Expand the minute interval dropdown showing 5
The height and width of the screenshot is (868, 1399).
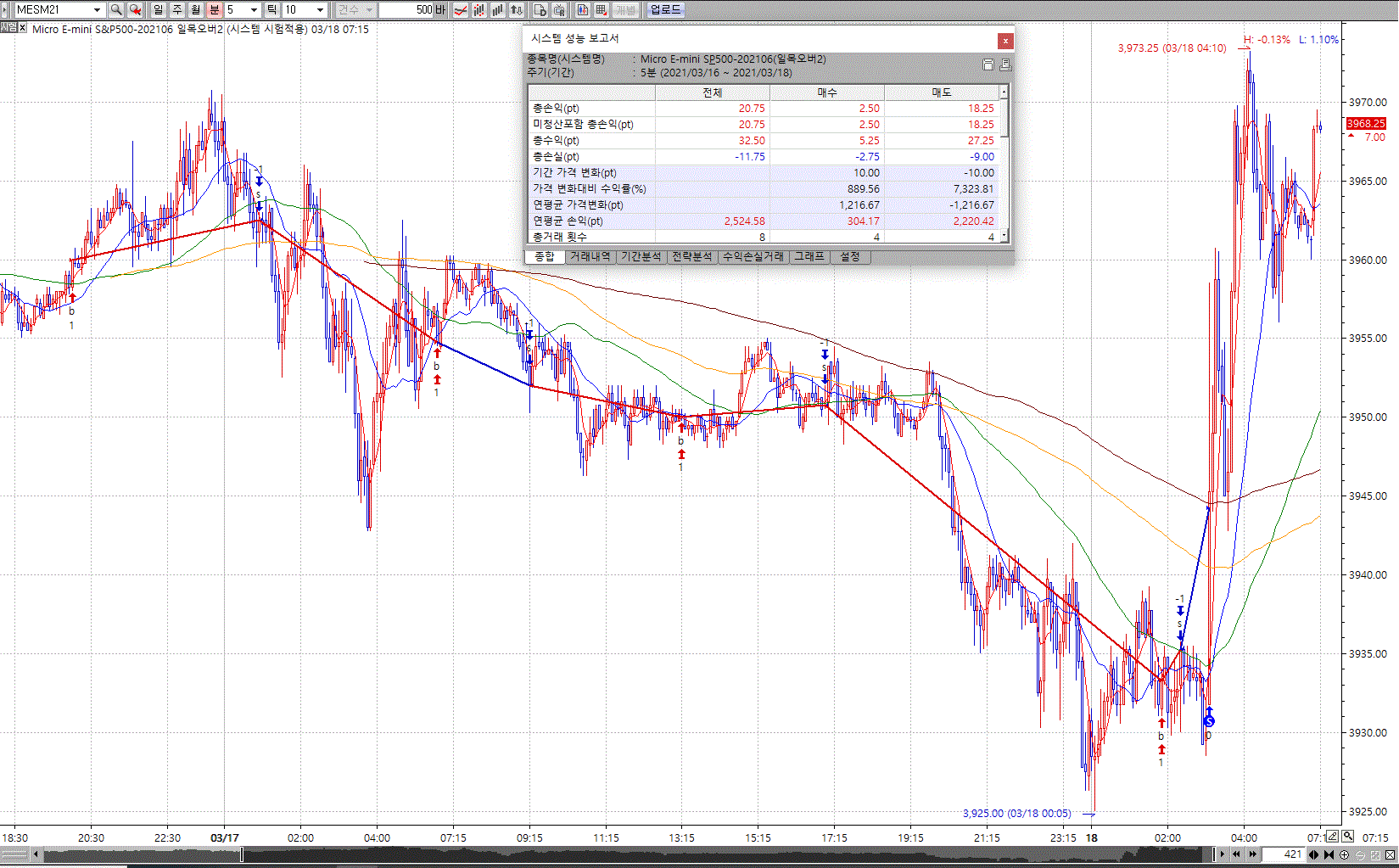point(254,9)
